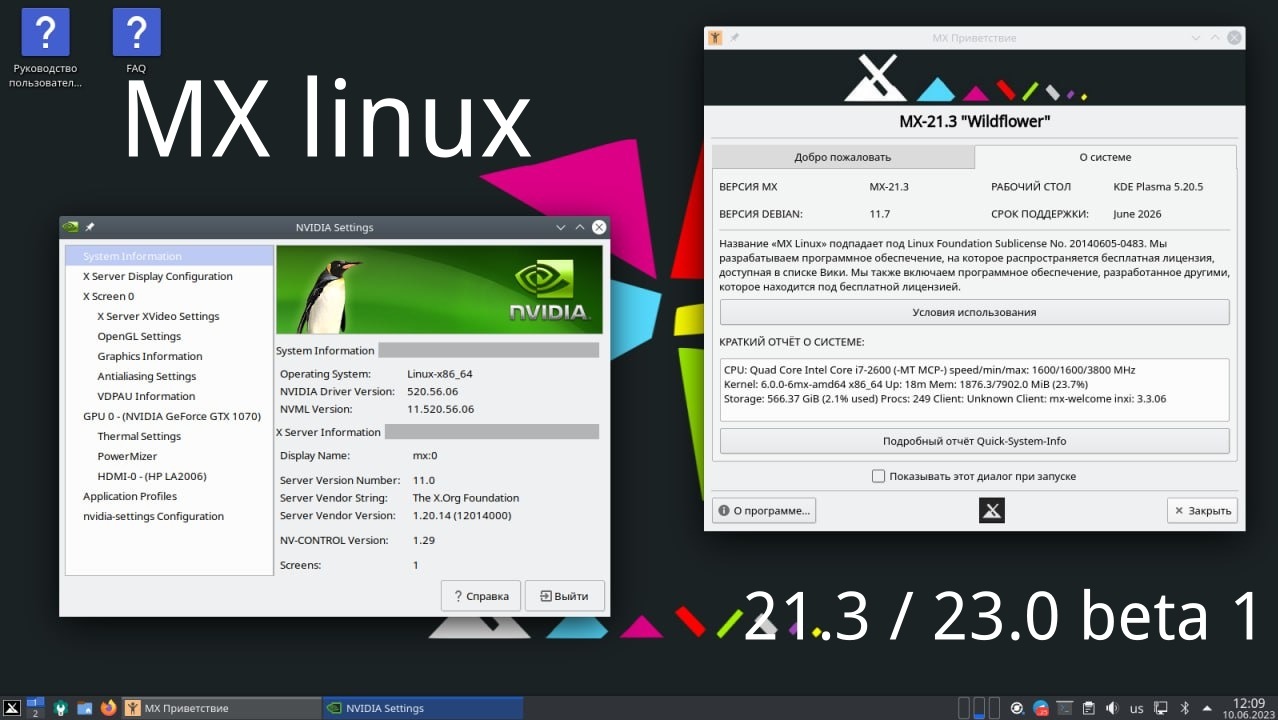The height and width of the screenshot is (720, 1278).
Task: Click the virtual desktop pager in taskbar
Action: 35,708
